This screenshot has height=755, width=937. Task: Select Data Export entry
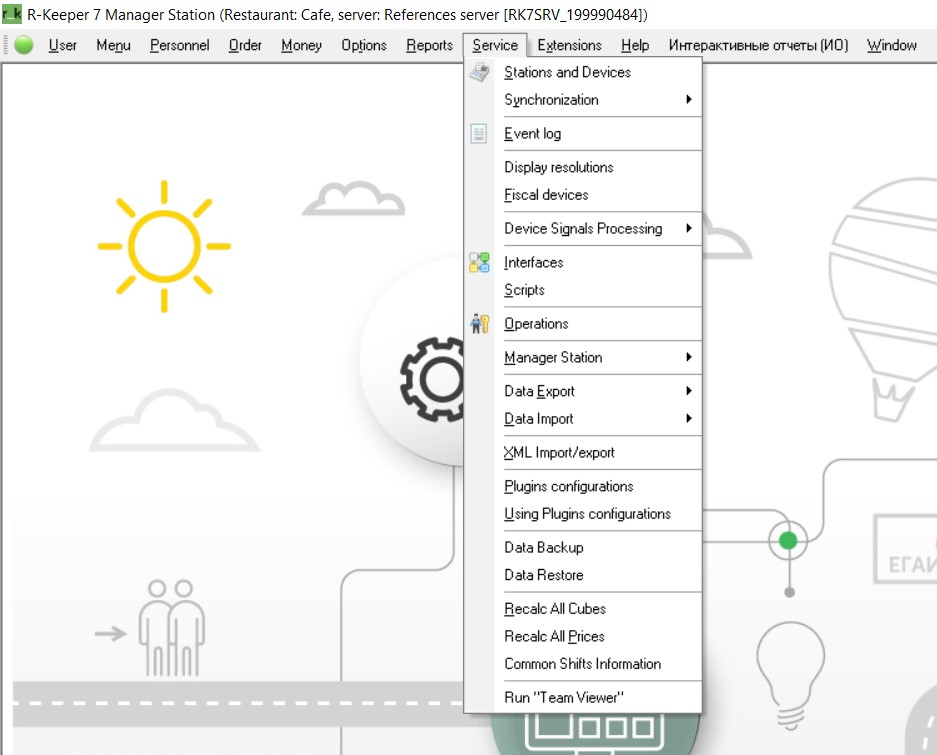[583, 391]
